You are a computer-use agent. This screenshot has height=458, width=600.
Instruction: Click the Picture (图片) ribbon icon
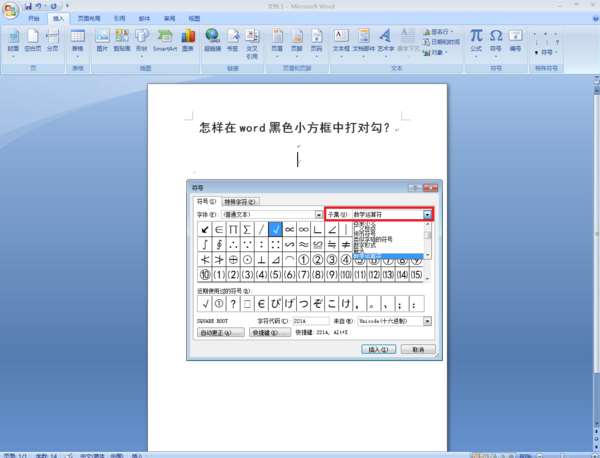click(102, 40)
